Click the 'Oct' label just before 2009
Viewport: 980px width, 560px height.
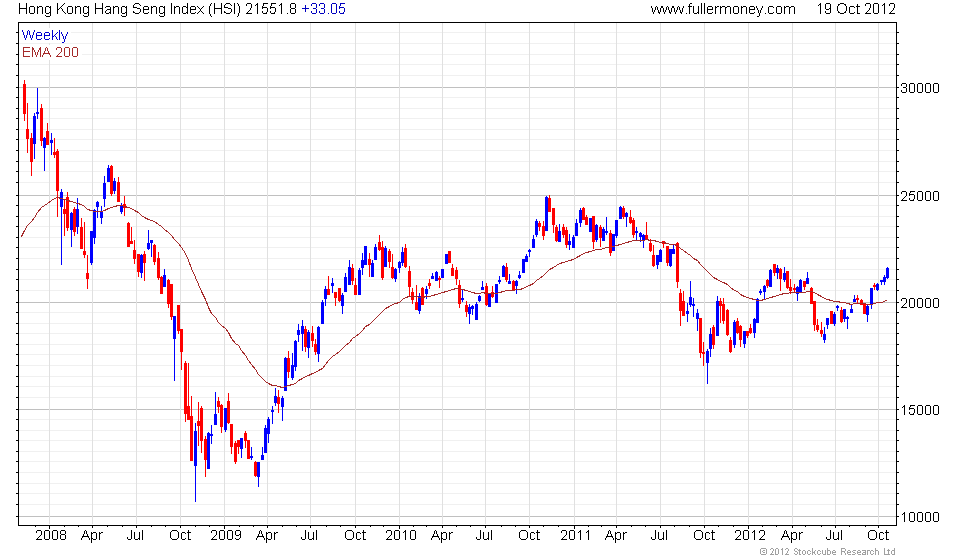(x=180, y=536)
